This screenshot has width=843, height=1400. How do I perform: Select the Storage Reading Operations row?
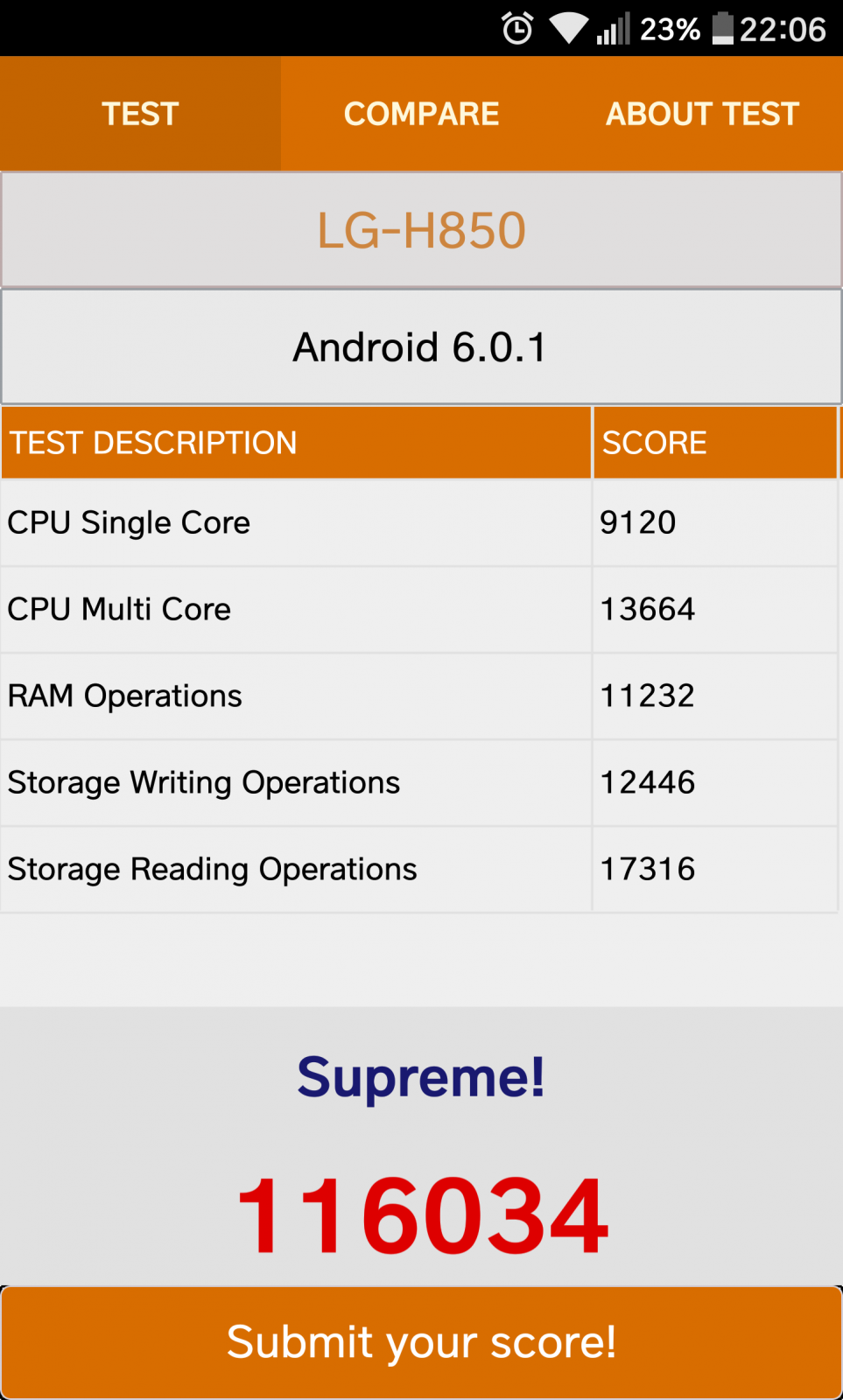419,869
